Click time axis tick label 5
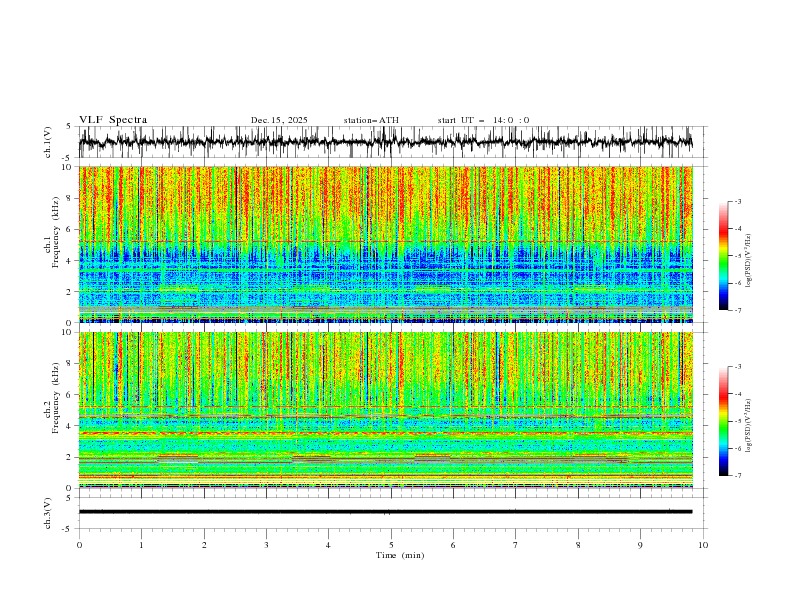 391,545
